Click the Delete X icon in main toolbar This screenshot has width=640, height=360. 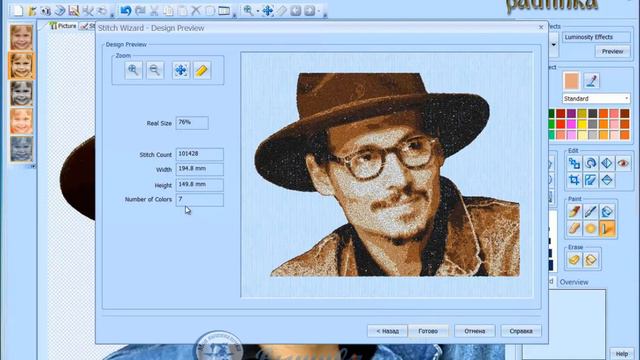(x=196, y=10)
